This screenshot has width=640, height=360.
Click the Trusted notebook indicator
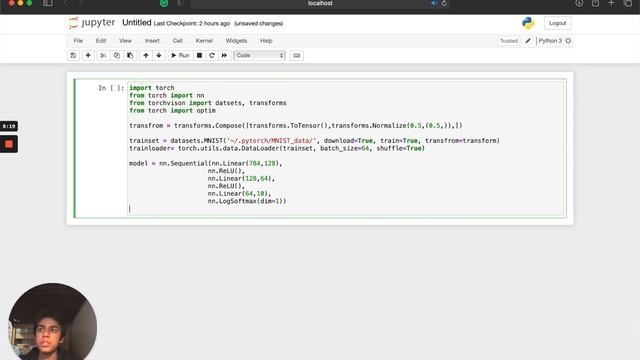point(509,41)
